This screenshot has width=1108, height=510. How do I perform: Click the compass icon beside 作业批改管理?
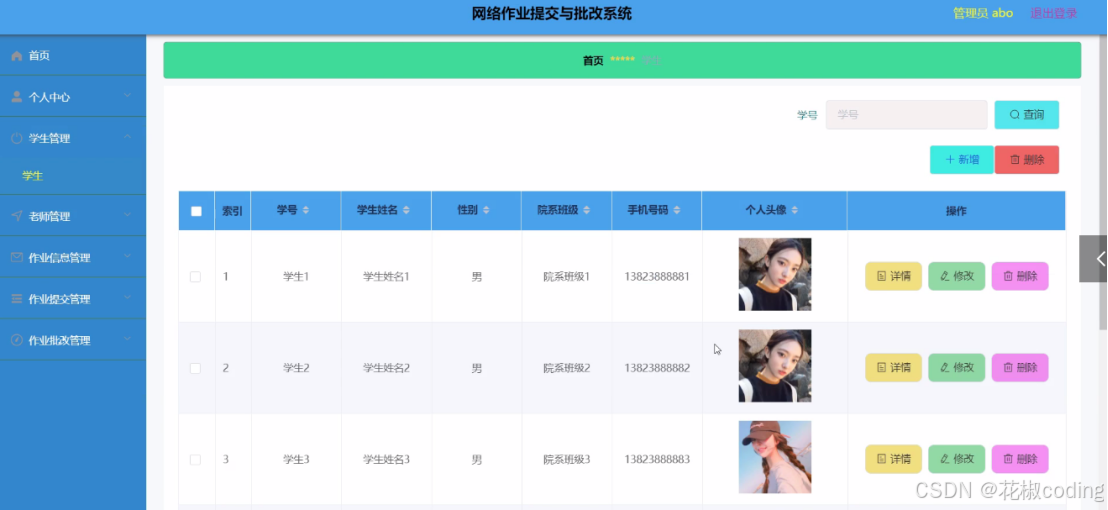[17, 340]
